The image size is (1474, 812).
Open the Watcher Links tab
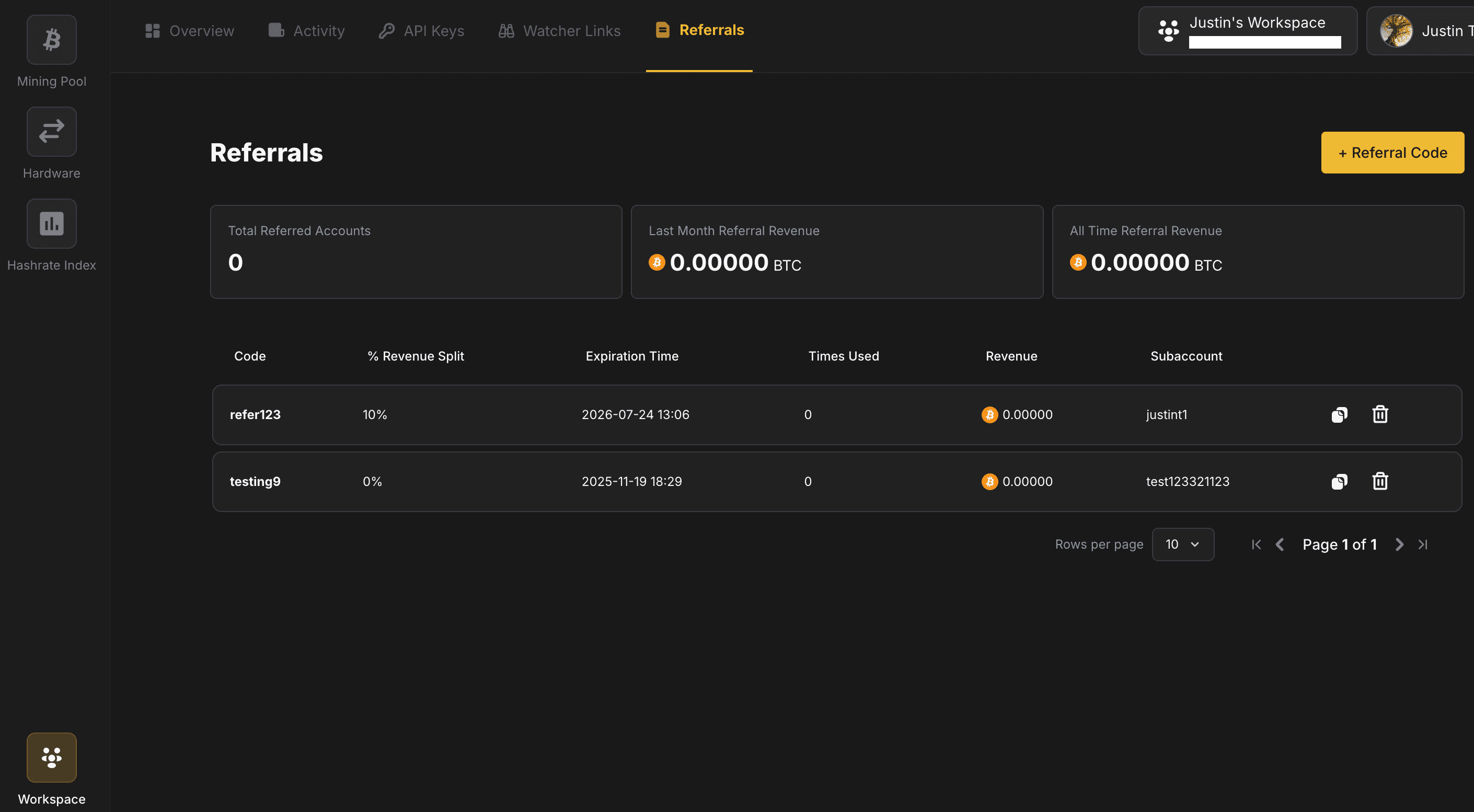[558, 30]
